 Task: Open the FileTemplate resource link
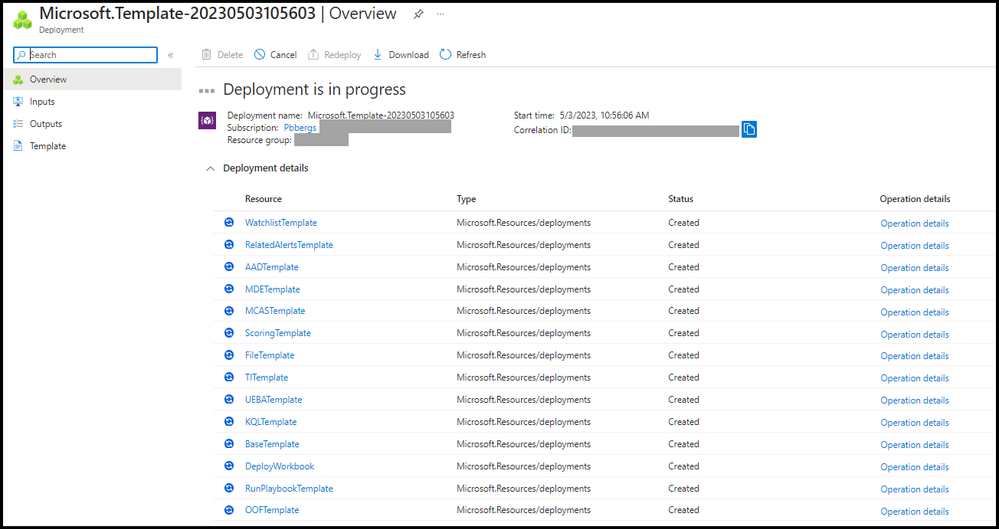point(270,356)
